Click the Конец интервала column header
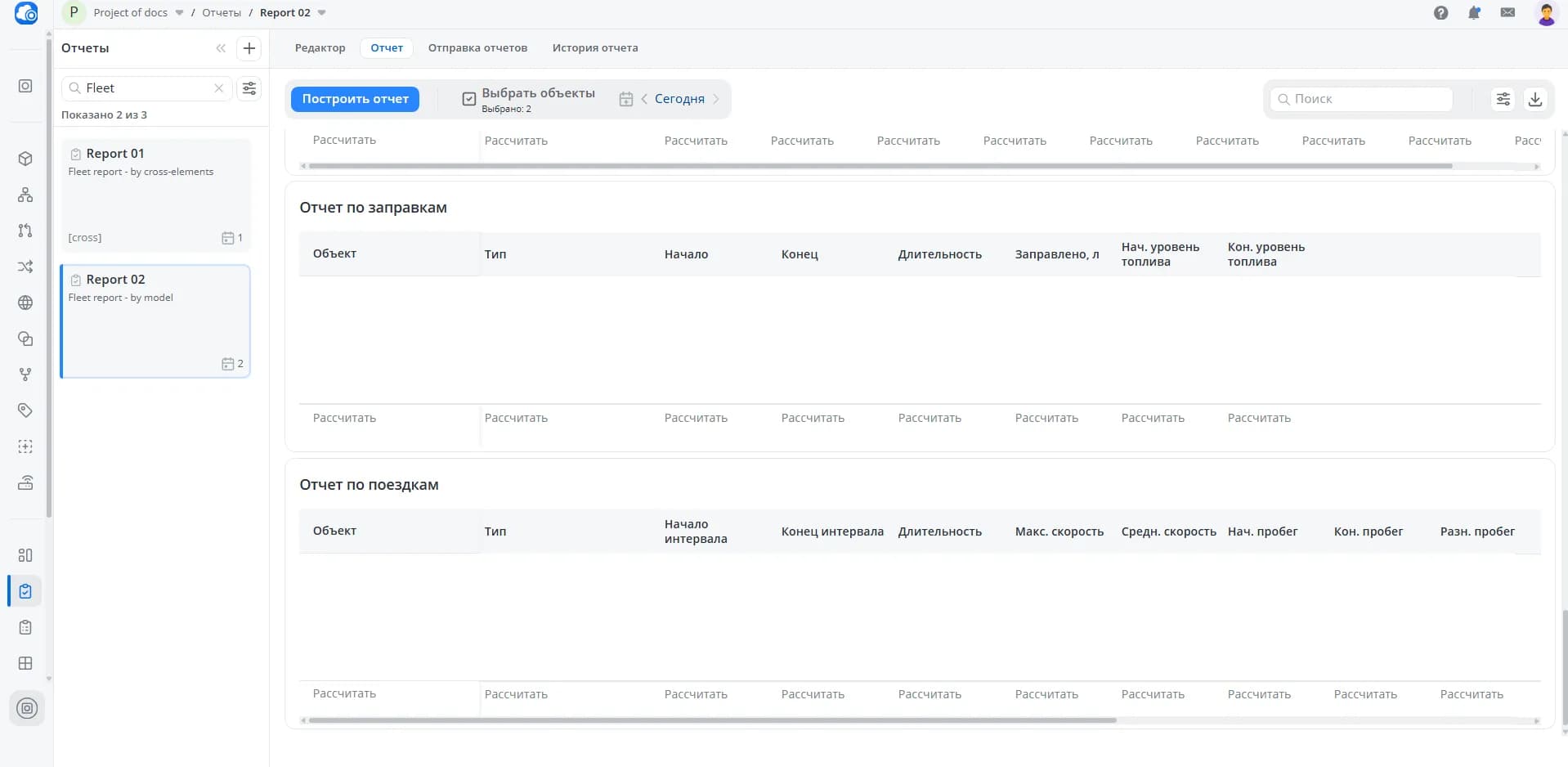Viewport: 1568px width, 767px height. [x=832, y=532]
